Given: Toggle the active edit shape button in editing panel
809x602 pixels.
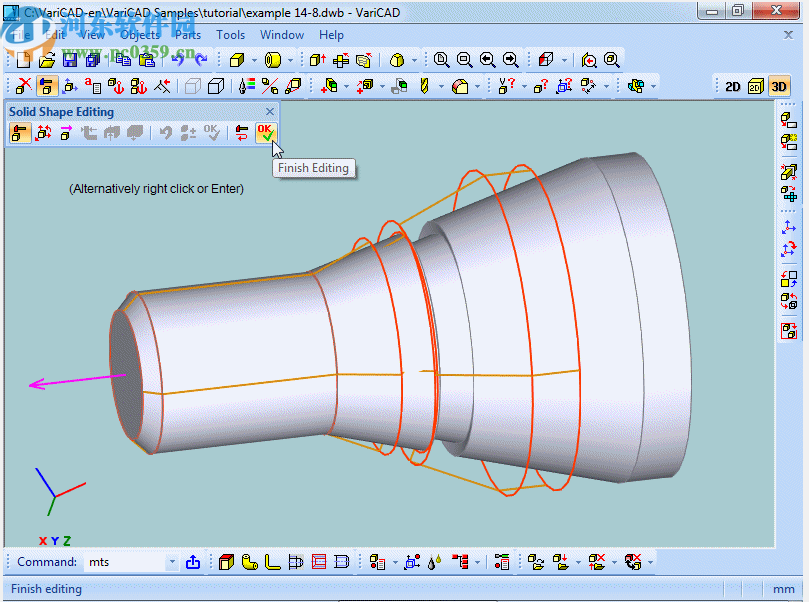Looking at the screenshot, I should pyautogui.click(x=20, y=133).
